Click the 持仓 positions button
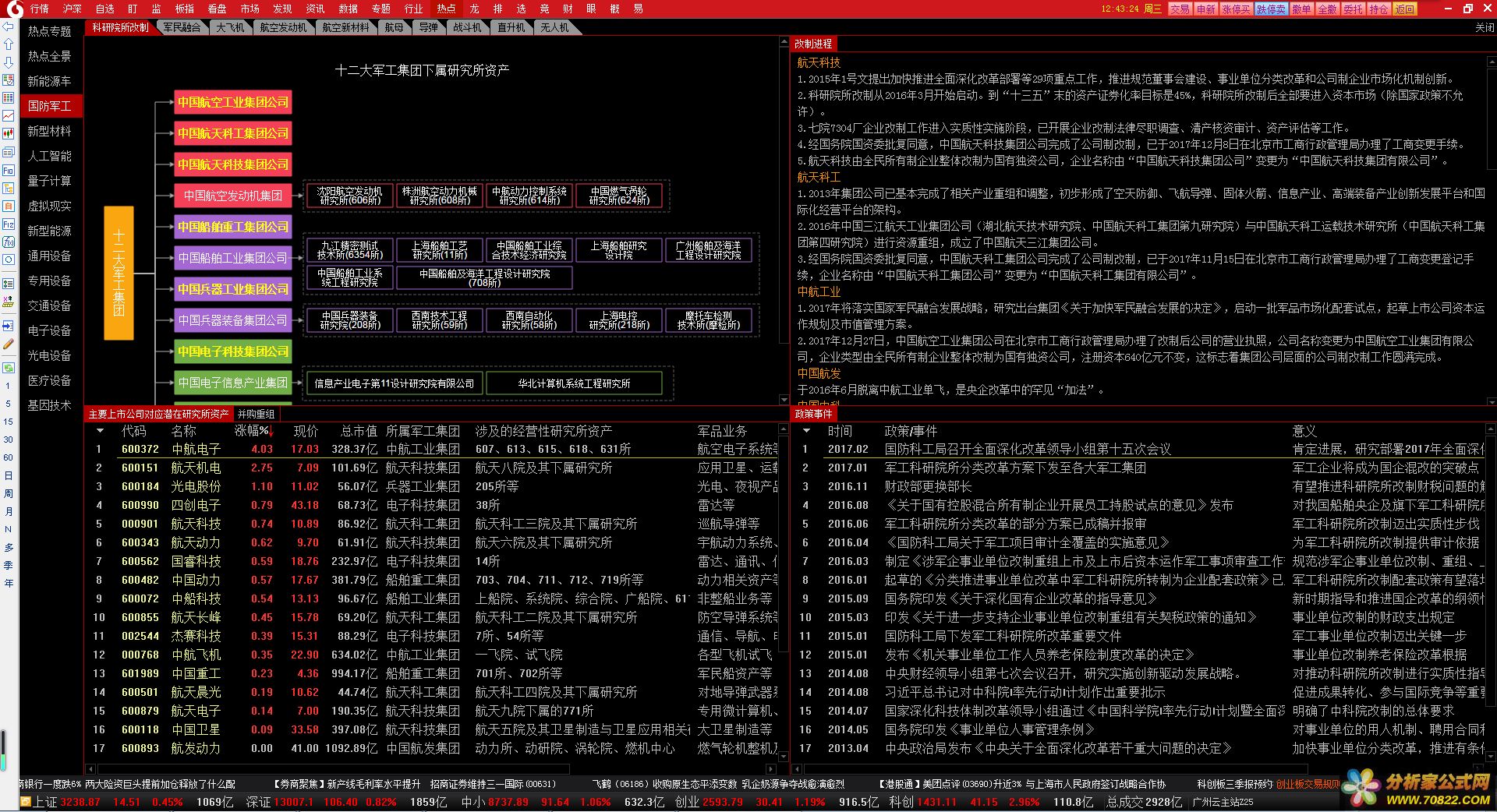This screenshot has height=812, width=1497. point(1378,9)
